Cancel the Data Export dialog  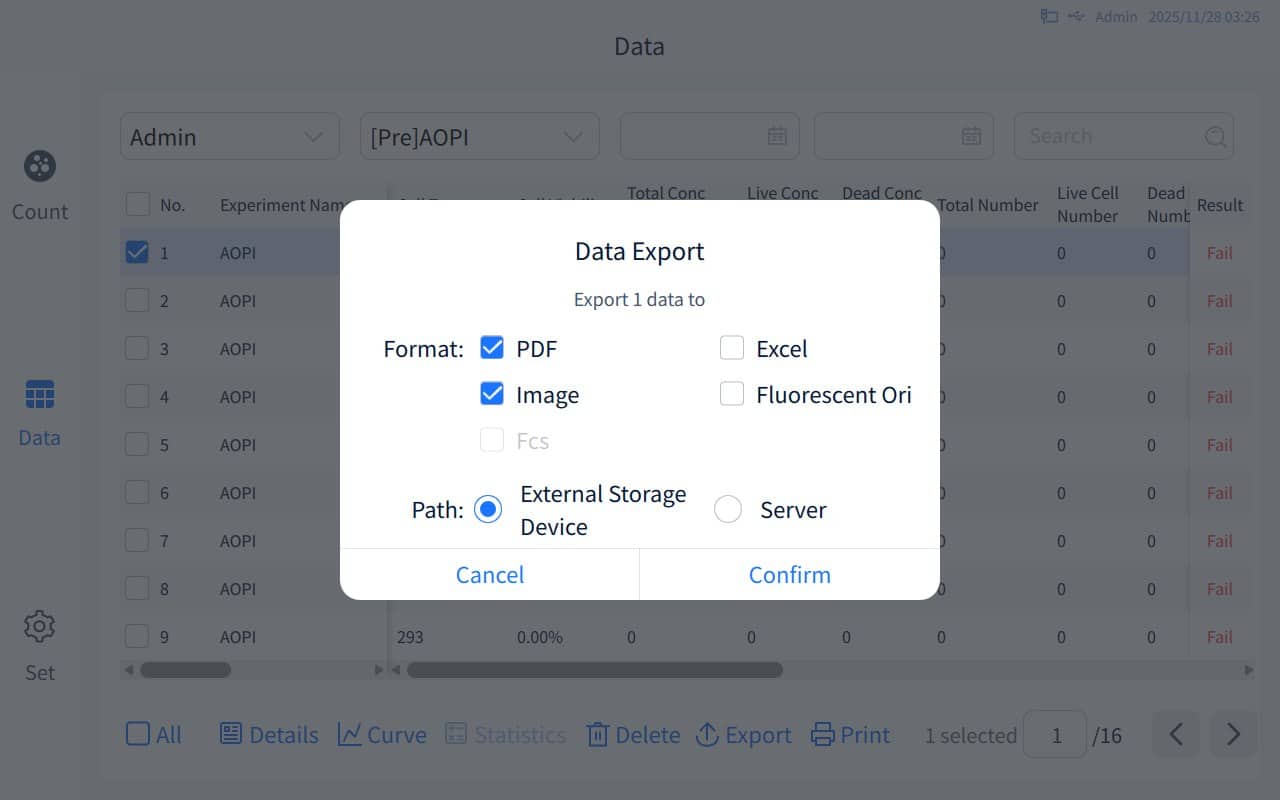point(490,574)
